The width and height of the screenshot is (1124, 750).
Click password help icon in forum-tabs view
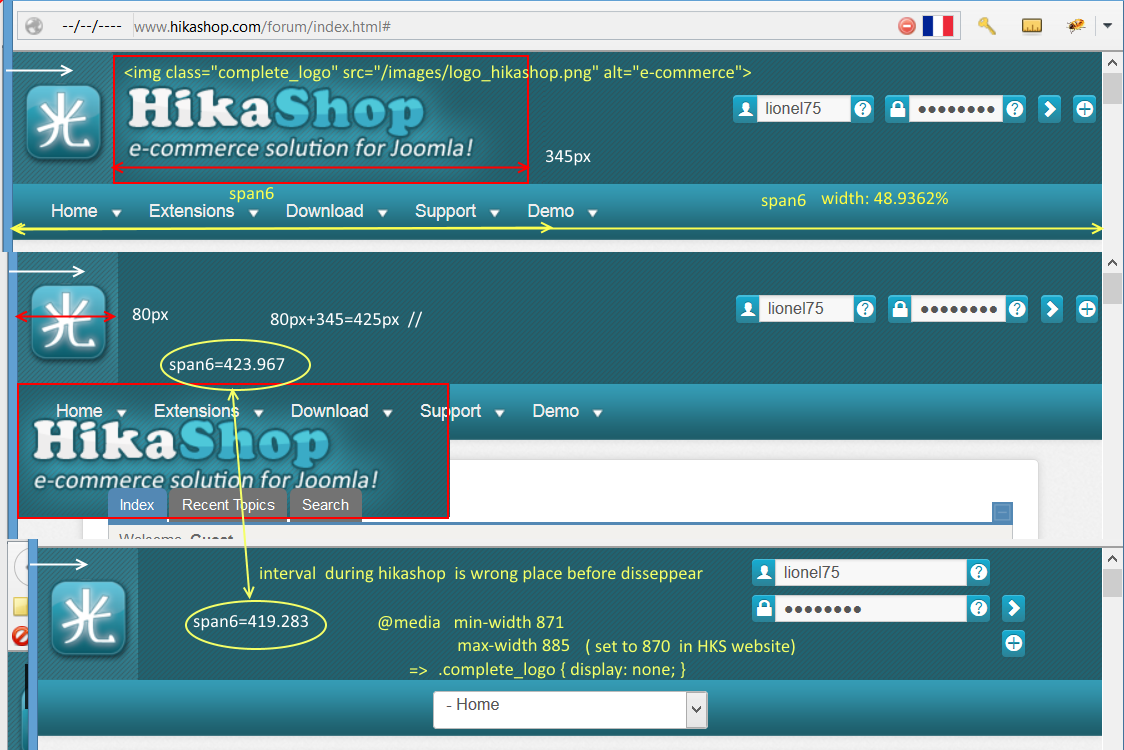1017,309
